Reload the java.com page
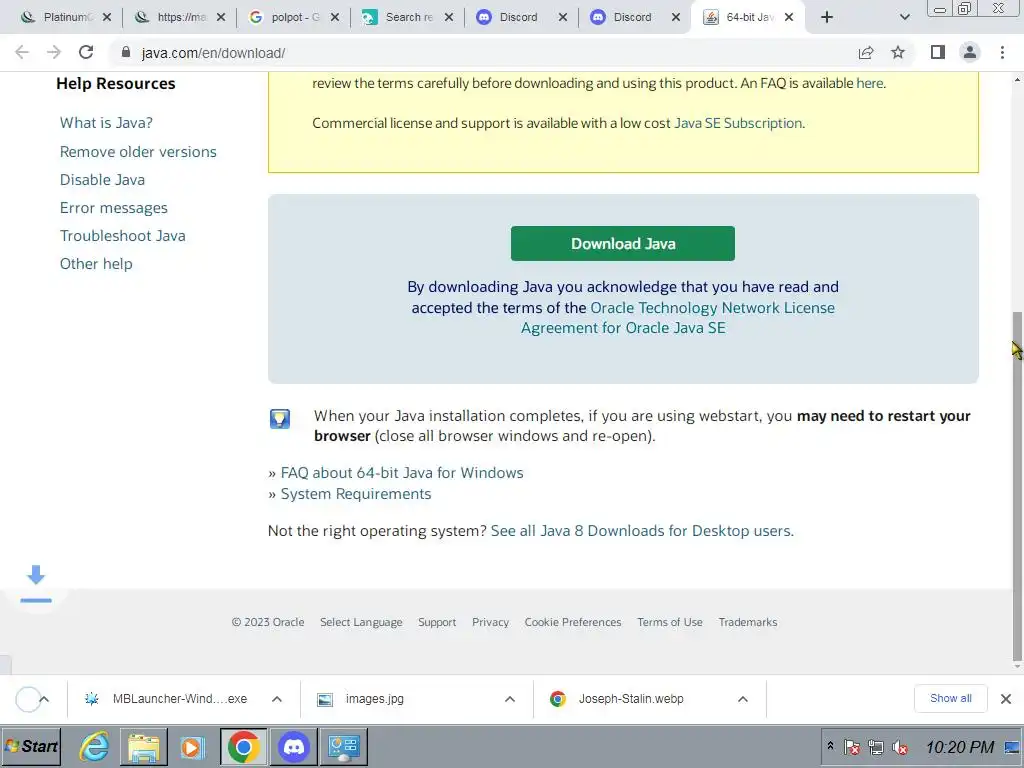The width and height of the screenshot is (1024, 768). coord(86,52)
